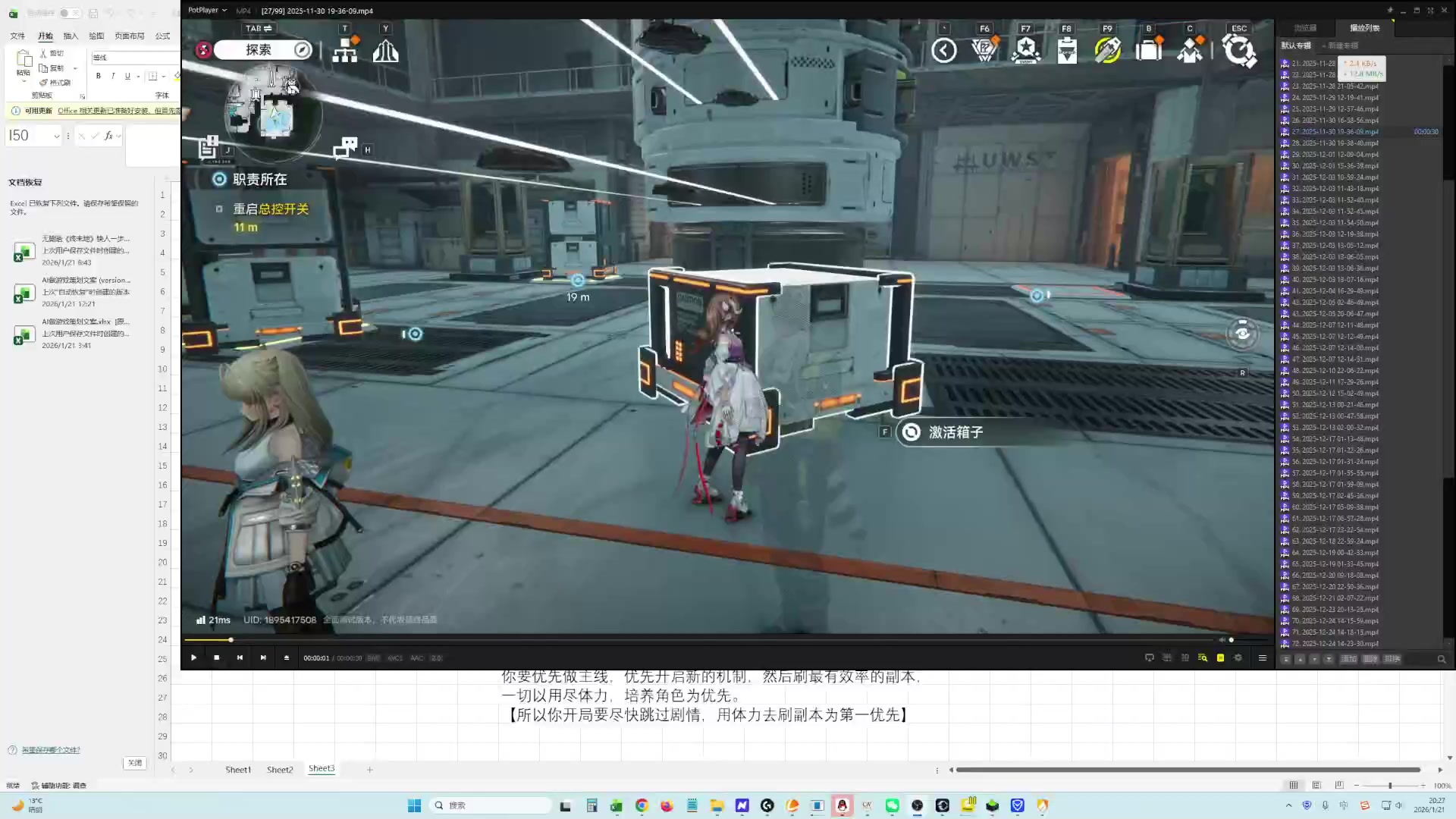Click the eject open-file icon
The height and width of the screenshot is (819, 1456).
coord(287,657)
